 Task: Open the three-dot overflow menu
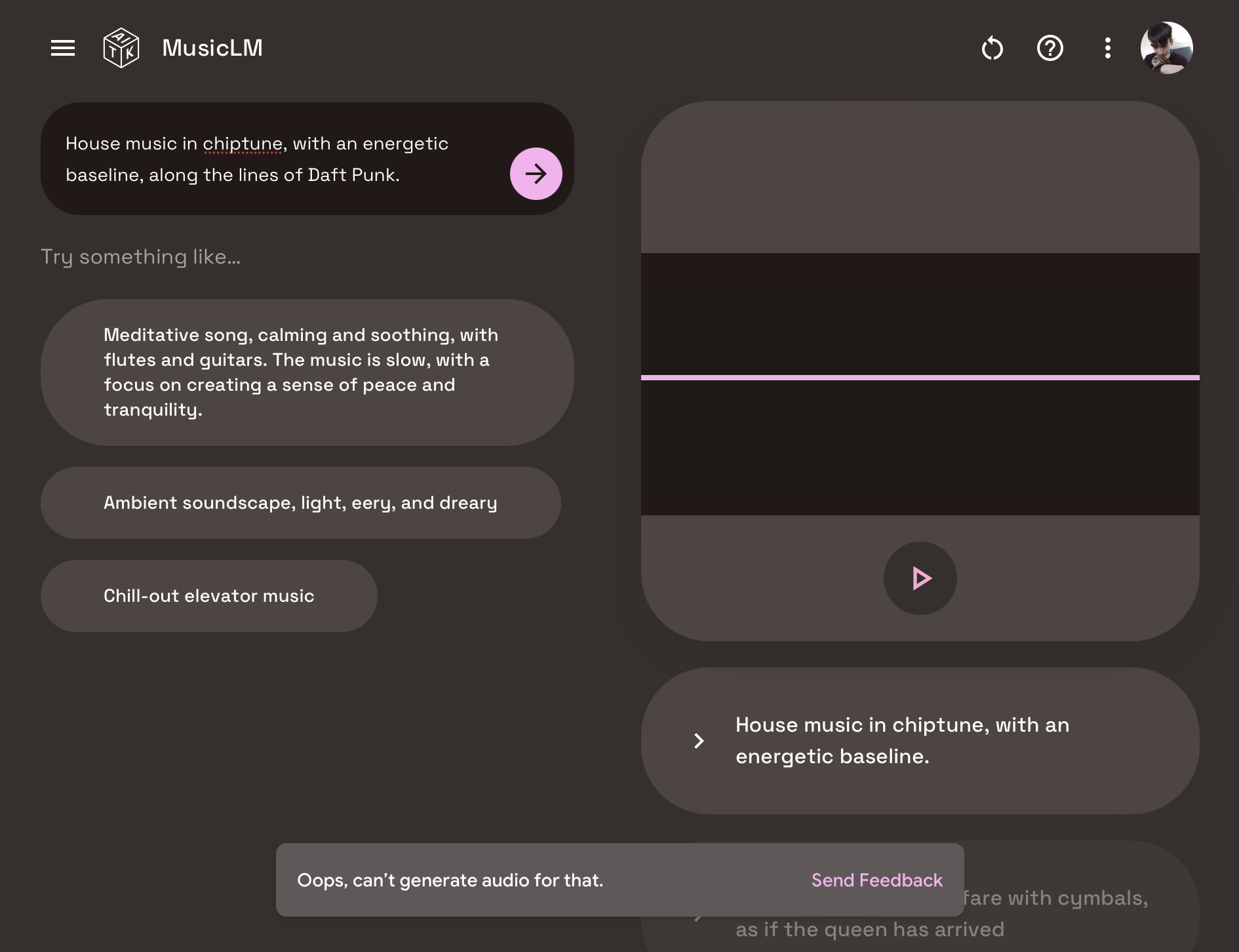tap(1107, 48)
